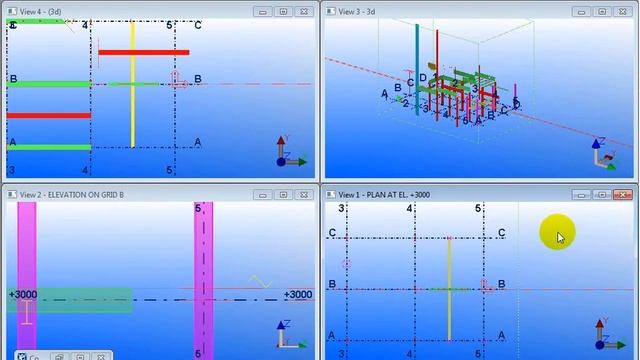Image resolution: width=640 pixels, height=360 pixels.
Task: Click the View 1 plan window icon
Action: coord(331,195)
